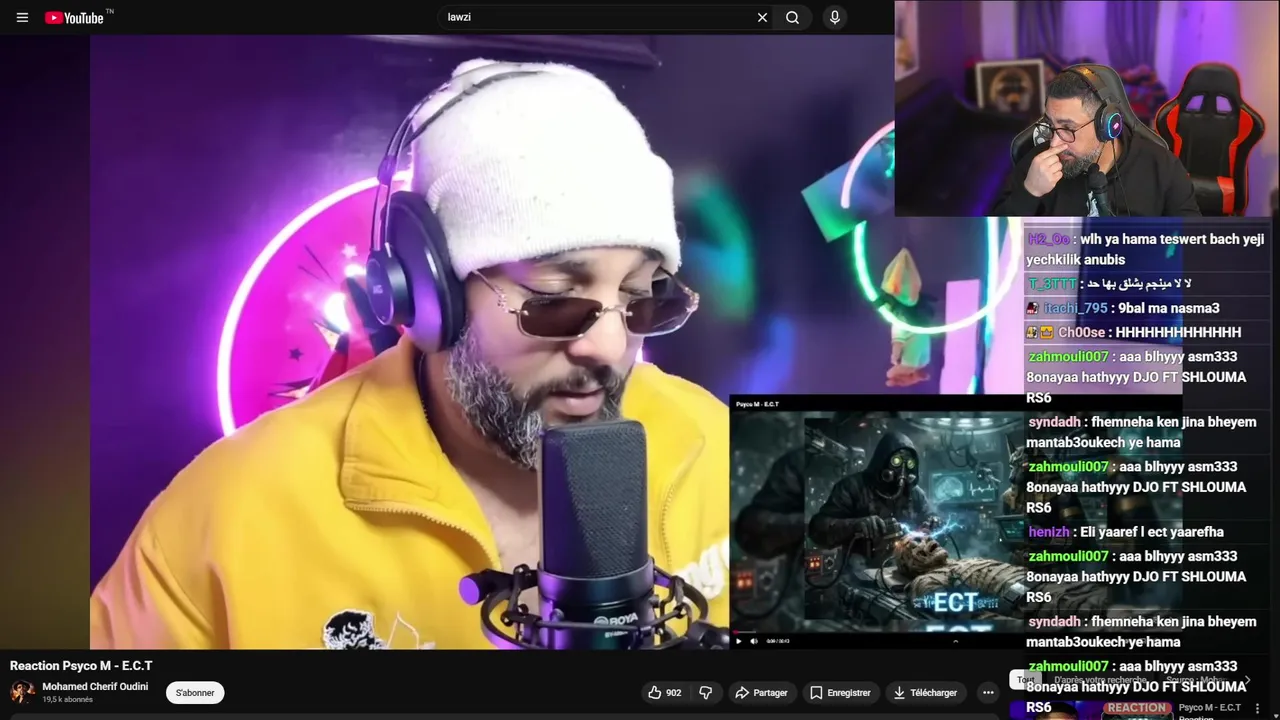Click the 'Reaction Psyco M - E.C.T' title
The height and width of the screenshot is (720, 1280).
81,666
